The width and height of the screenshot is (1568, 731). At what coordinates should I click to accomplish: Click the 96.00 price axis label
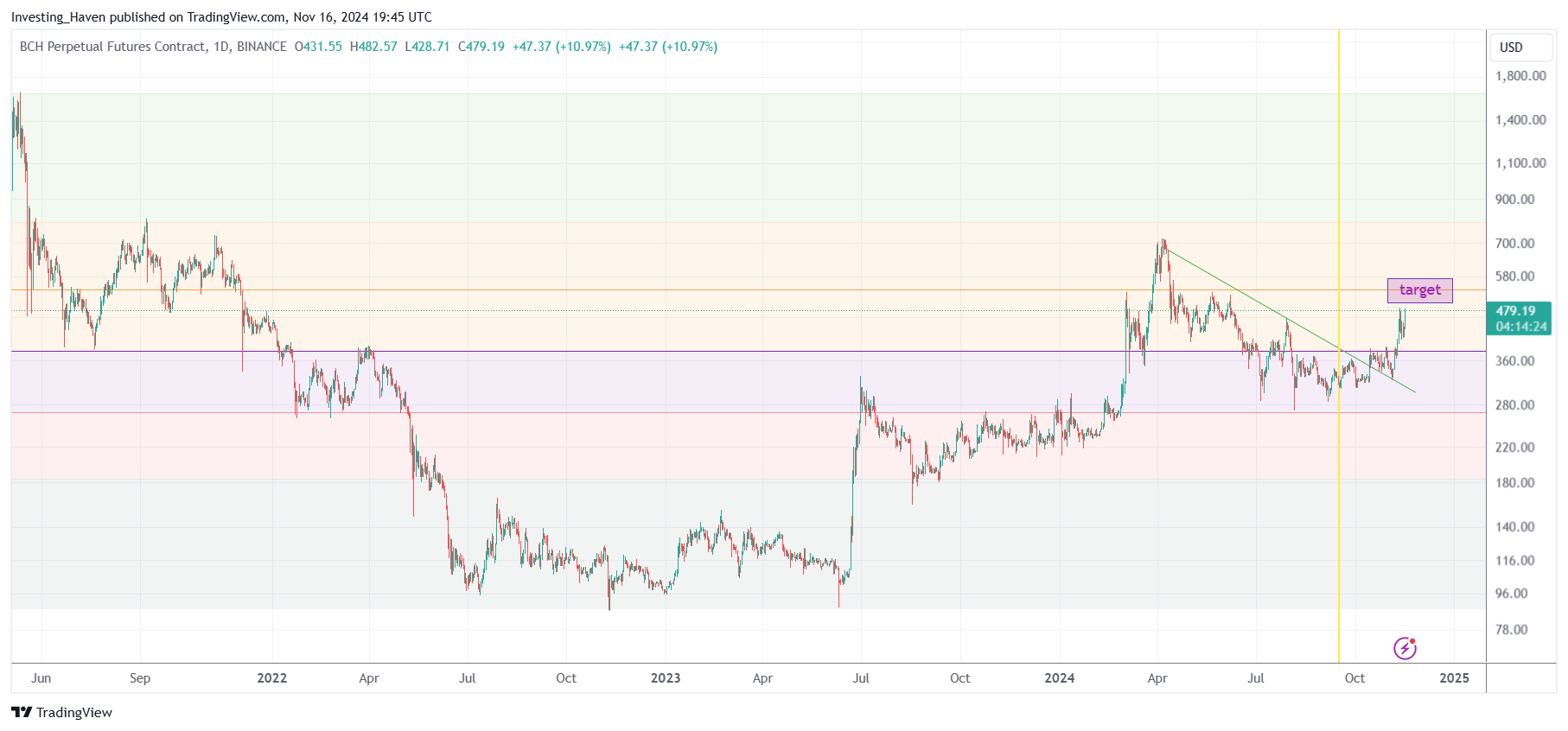(1512, 594)
